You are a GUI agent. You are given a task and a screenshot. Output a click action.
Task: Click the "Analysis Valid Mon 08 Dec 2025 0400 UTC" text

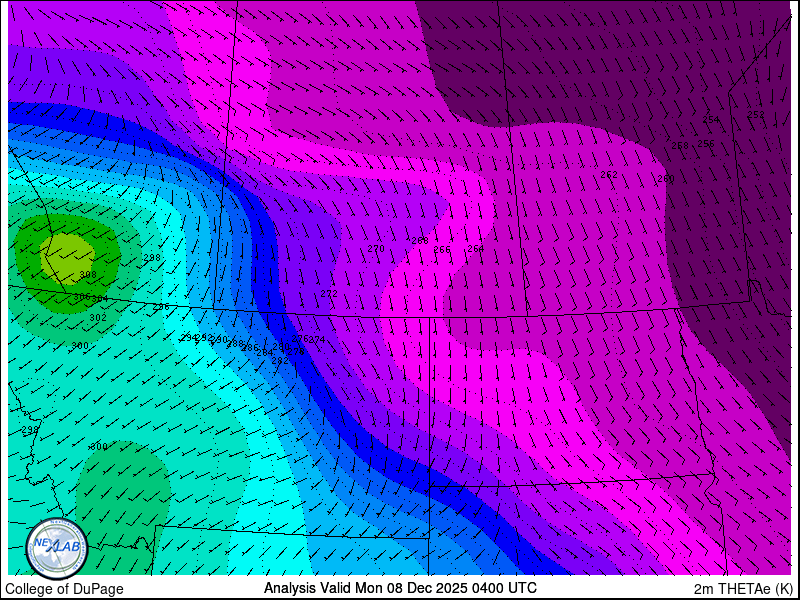pyautogui.click(x=400, y=588)
